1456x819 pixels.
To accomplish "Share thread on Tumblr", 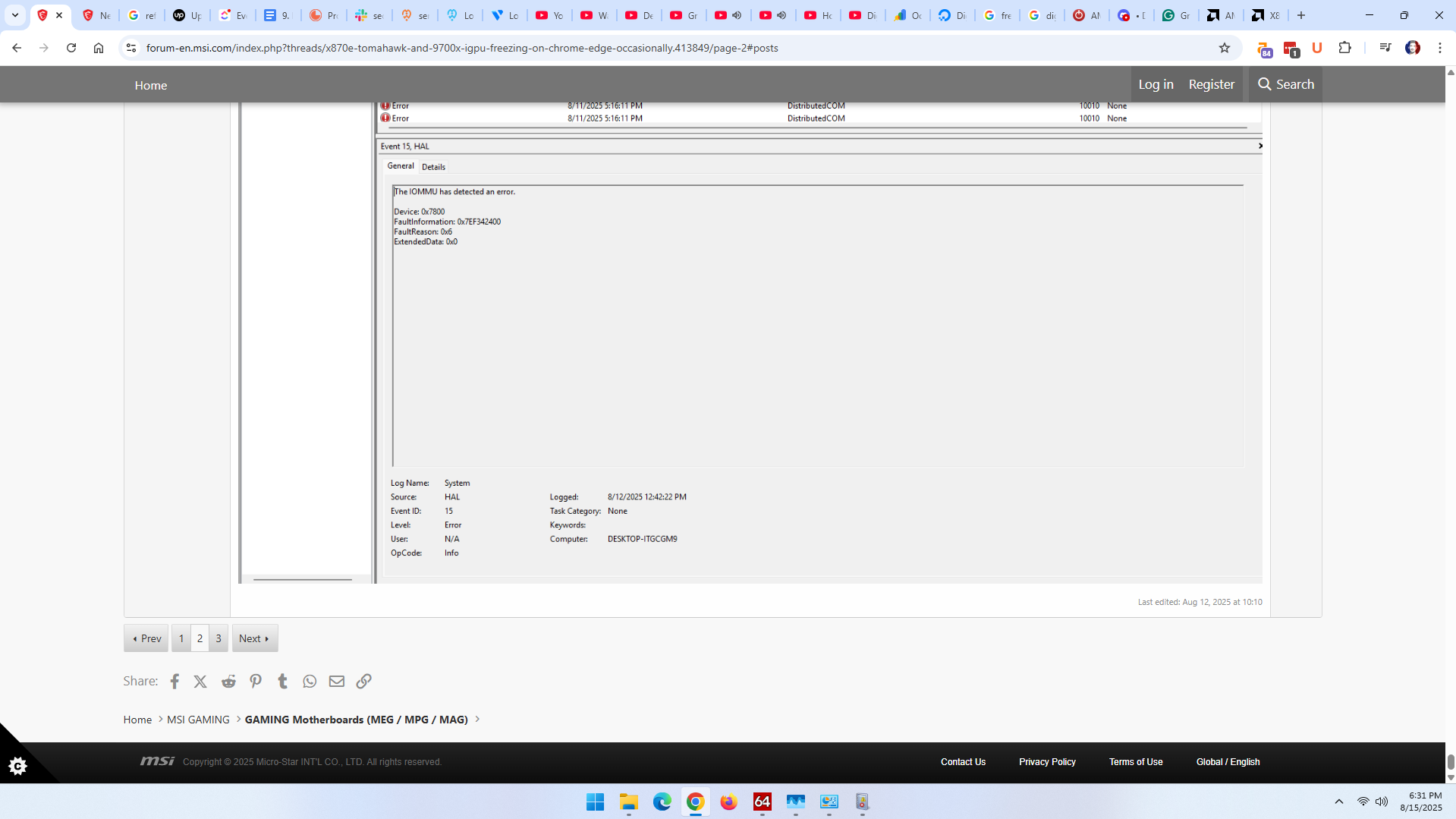I will tap(282, 682).
